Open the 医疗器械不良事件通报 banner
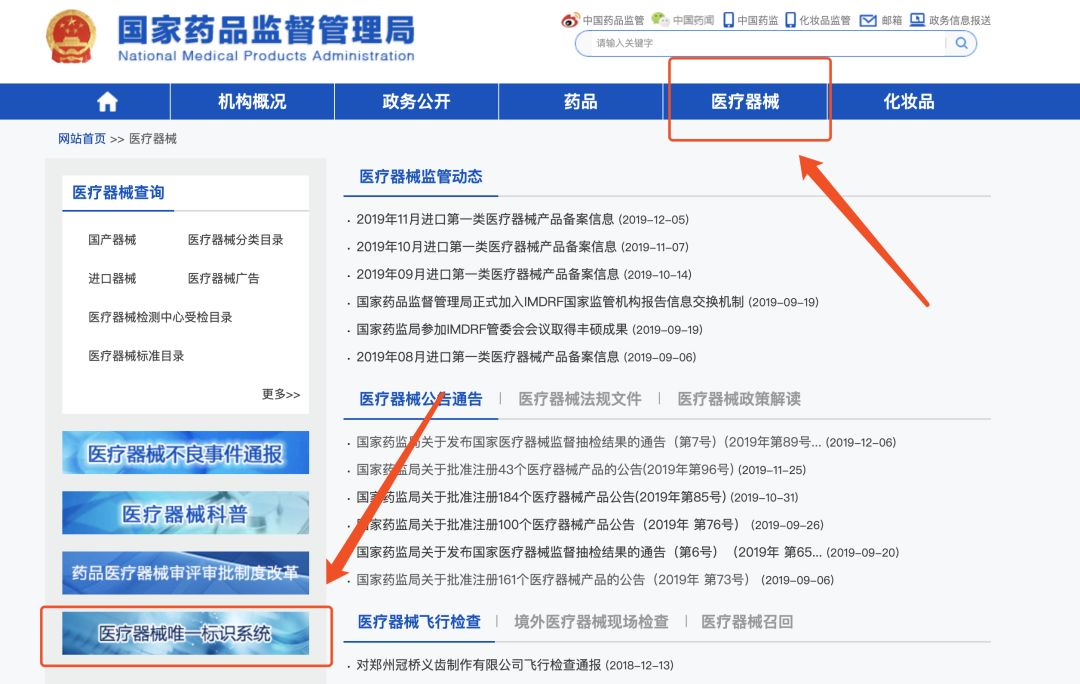 [185, 454]
